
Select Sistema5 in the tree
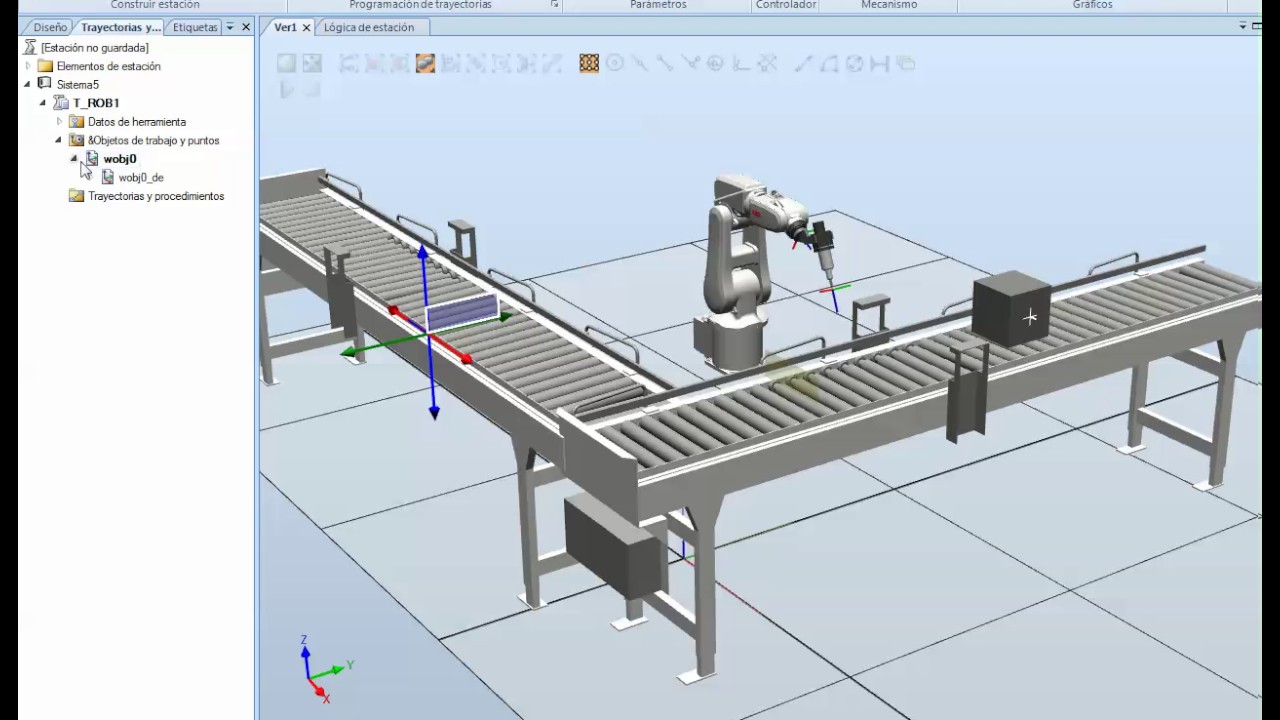[78, 84]
